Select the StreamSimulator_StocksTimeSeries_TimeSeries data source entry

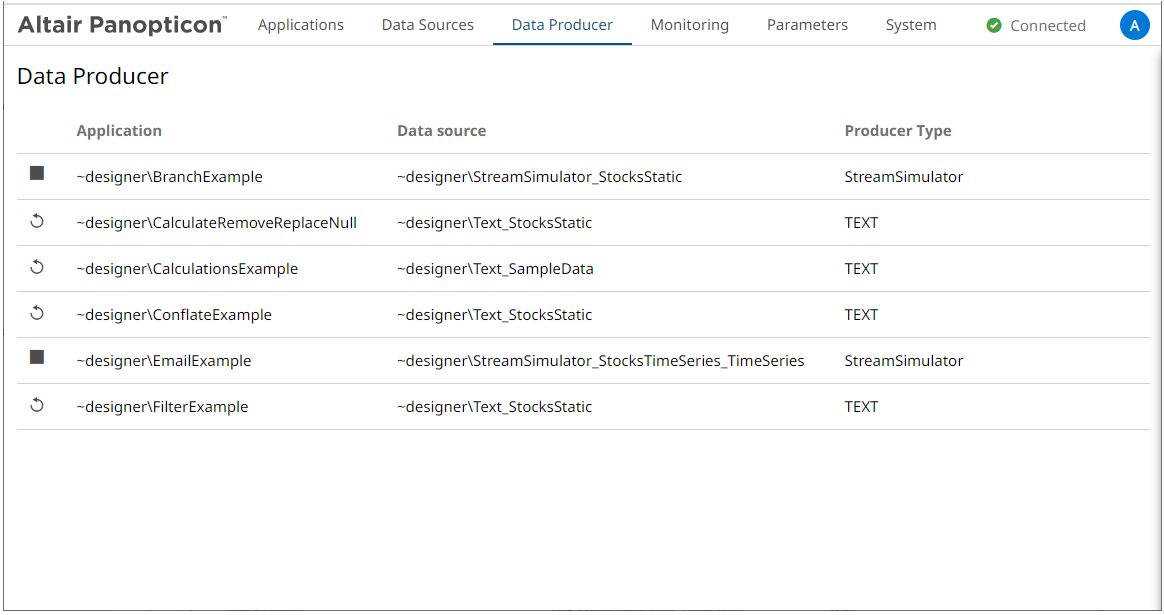pos(600,361)
